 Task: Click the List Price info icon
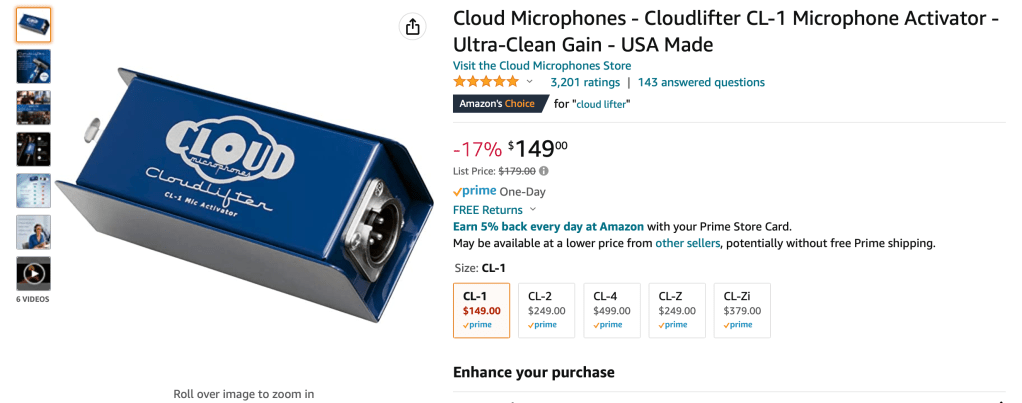544,171
